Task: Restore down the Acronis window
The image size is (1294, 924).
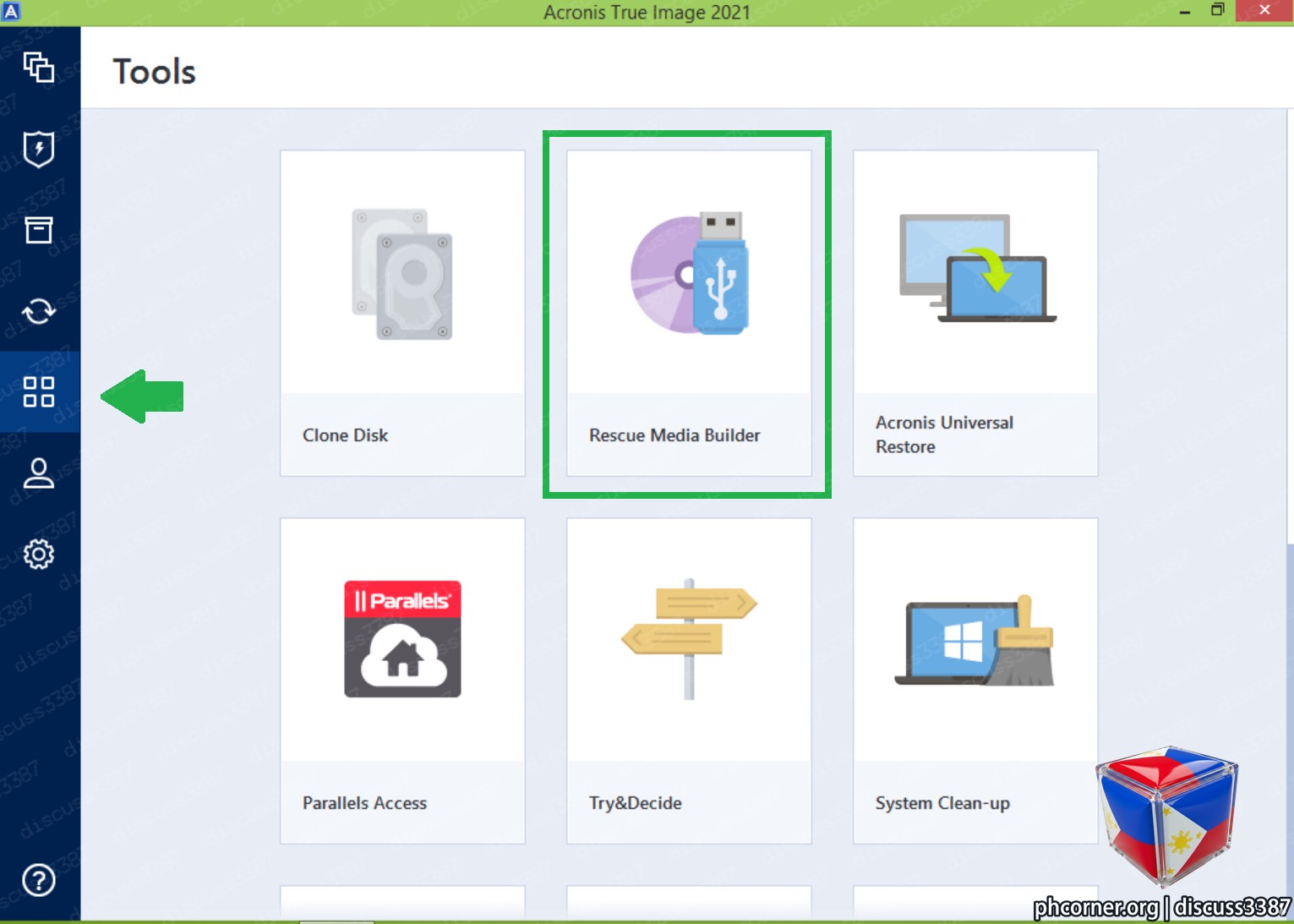Action: pyautogui.click(x=1218, y=10)
